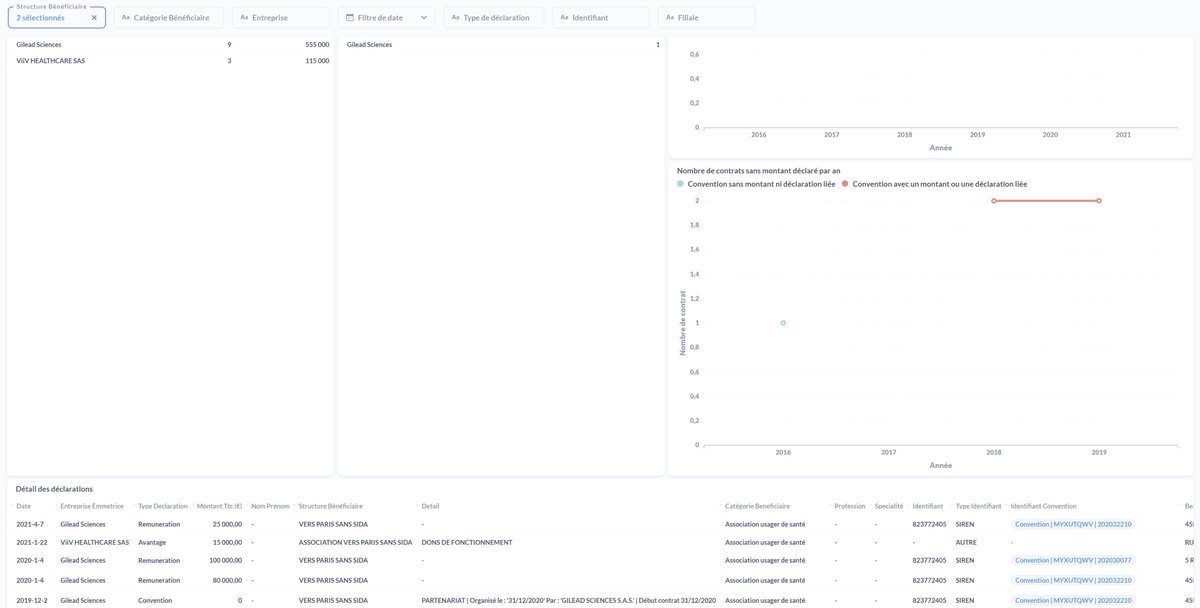The width and height of the screenshot is (1200, 608).
Task: Click 'ASSOCIATION VERS PARIS SANS SIDA' cell
Action: click(355, 542)
